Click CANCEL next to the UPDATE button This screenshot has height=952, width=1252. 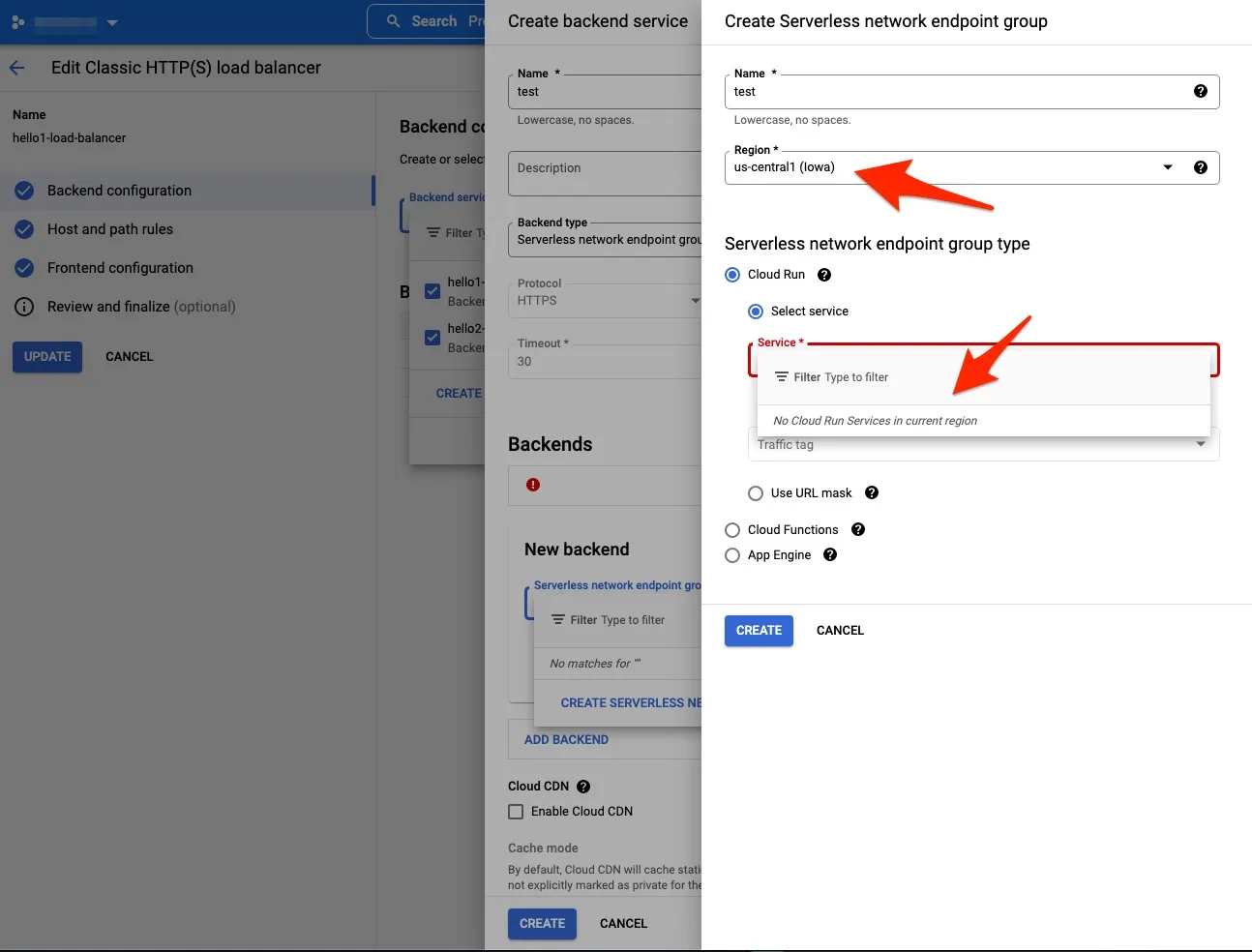129,357
